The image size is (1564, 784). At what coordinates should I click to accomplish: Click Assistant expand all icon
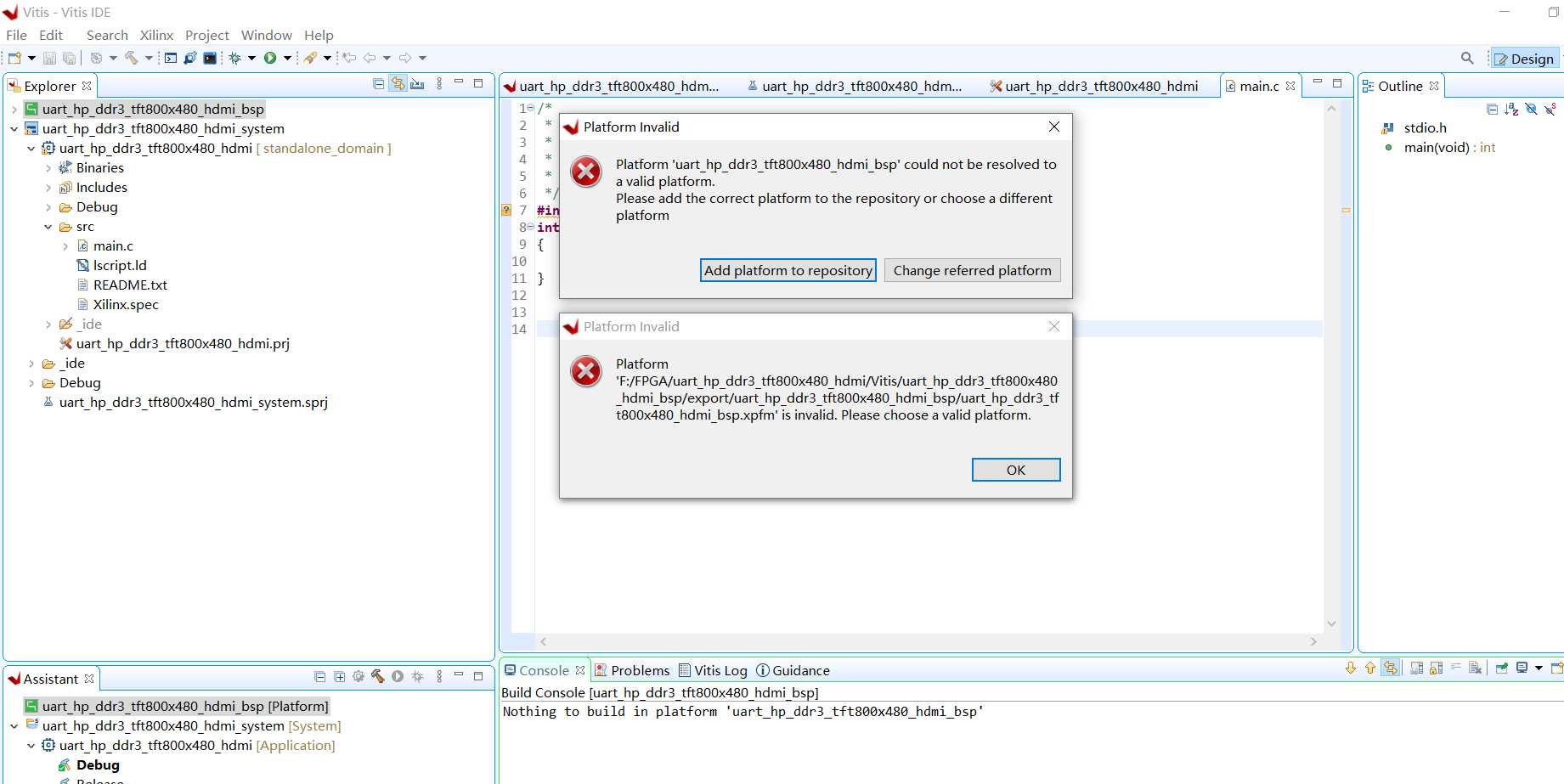pos(340,677)
